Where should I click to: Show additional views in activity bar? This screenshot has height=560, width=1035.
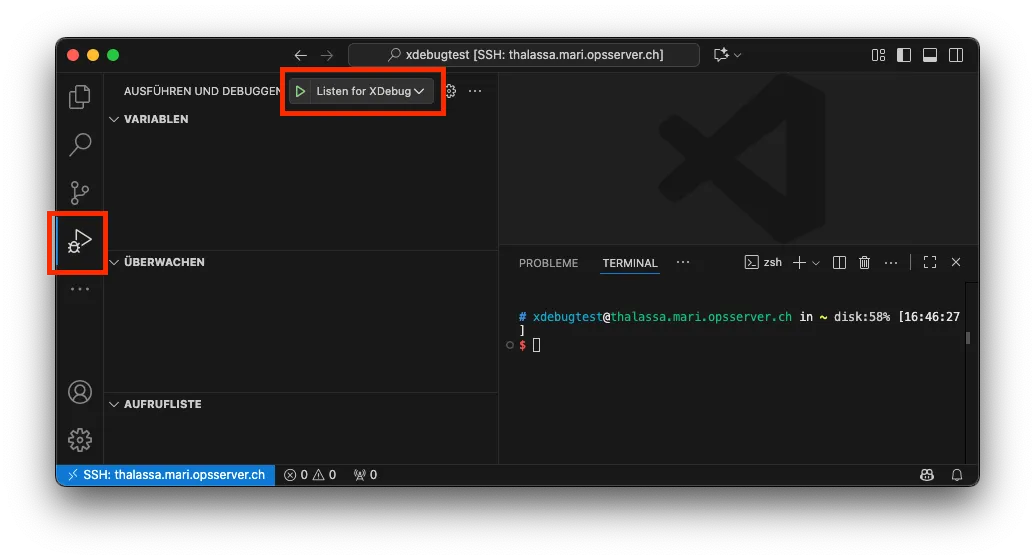pyautogui.click(x=80, y=289)
